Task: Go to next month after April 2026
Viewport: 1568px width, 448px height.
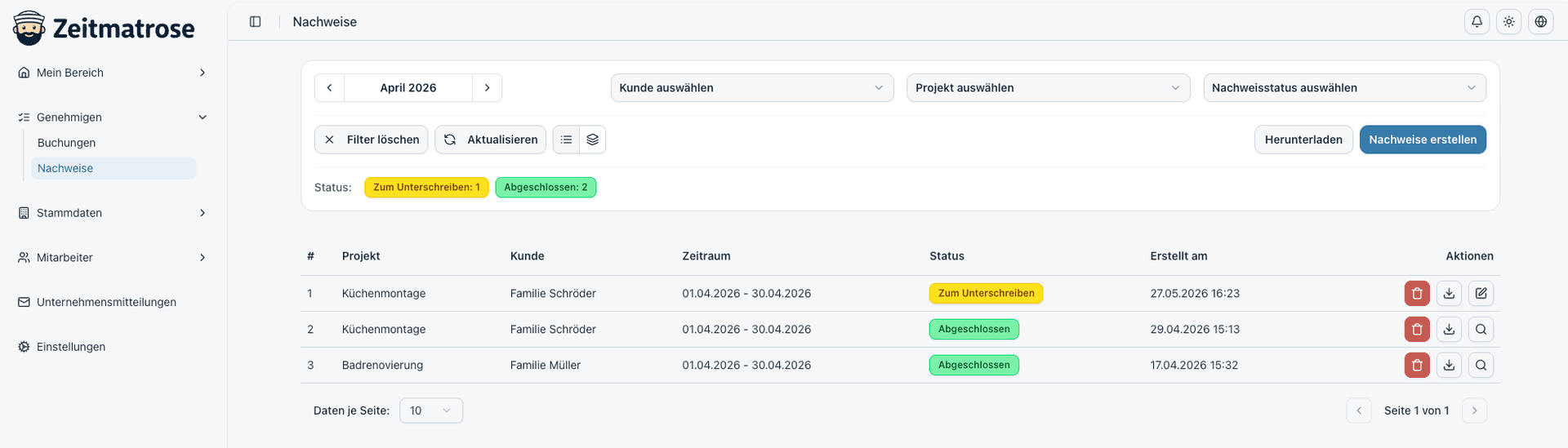Action: [487, 87]
